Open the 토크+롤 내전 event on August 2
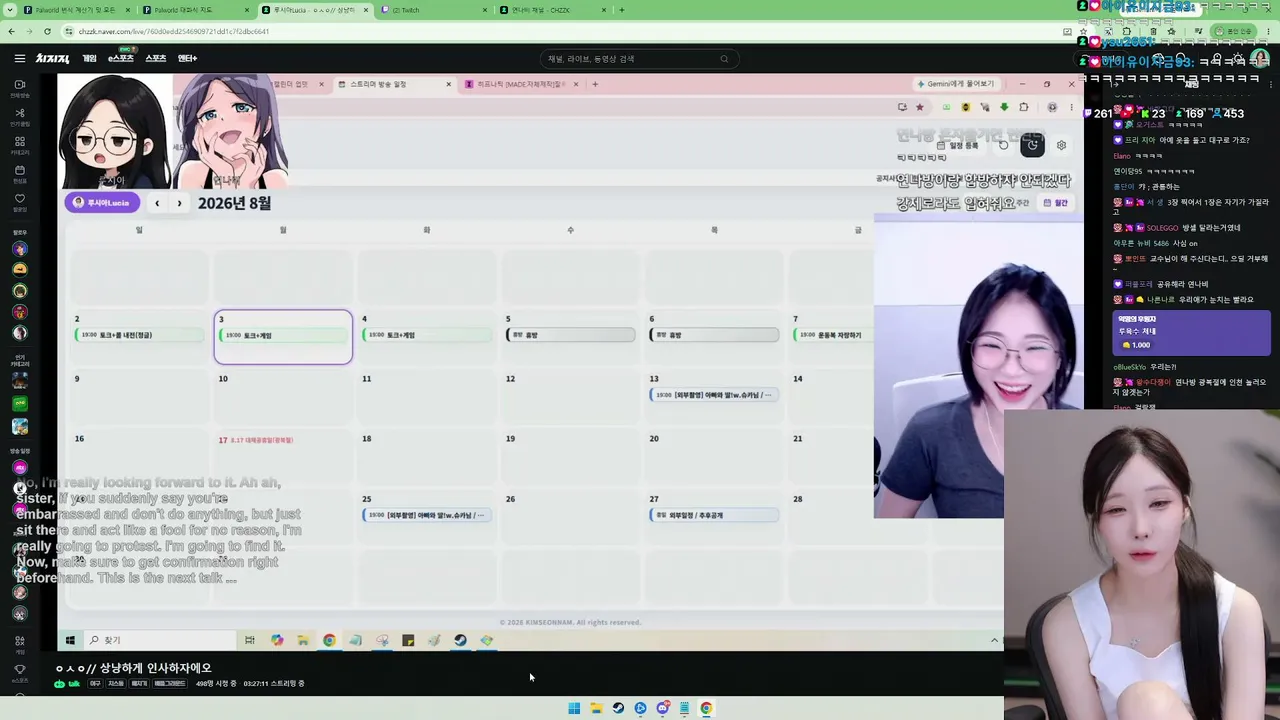The image size is (1280, 720). coord(139,335)
